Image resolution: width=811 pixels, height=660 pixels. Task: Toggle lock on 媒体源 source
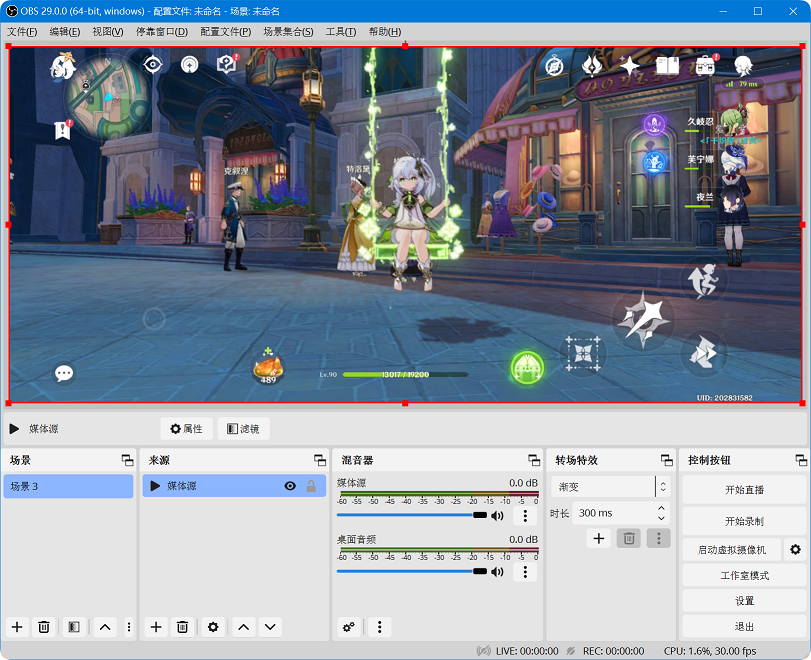(311, 486)
